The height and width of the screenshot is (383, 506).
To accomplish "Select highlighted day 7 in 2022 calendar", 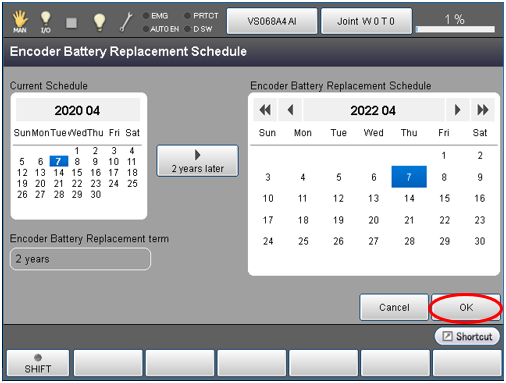I will click(x=409, y=177).
